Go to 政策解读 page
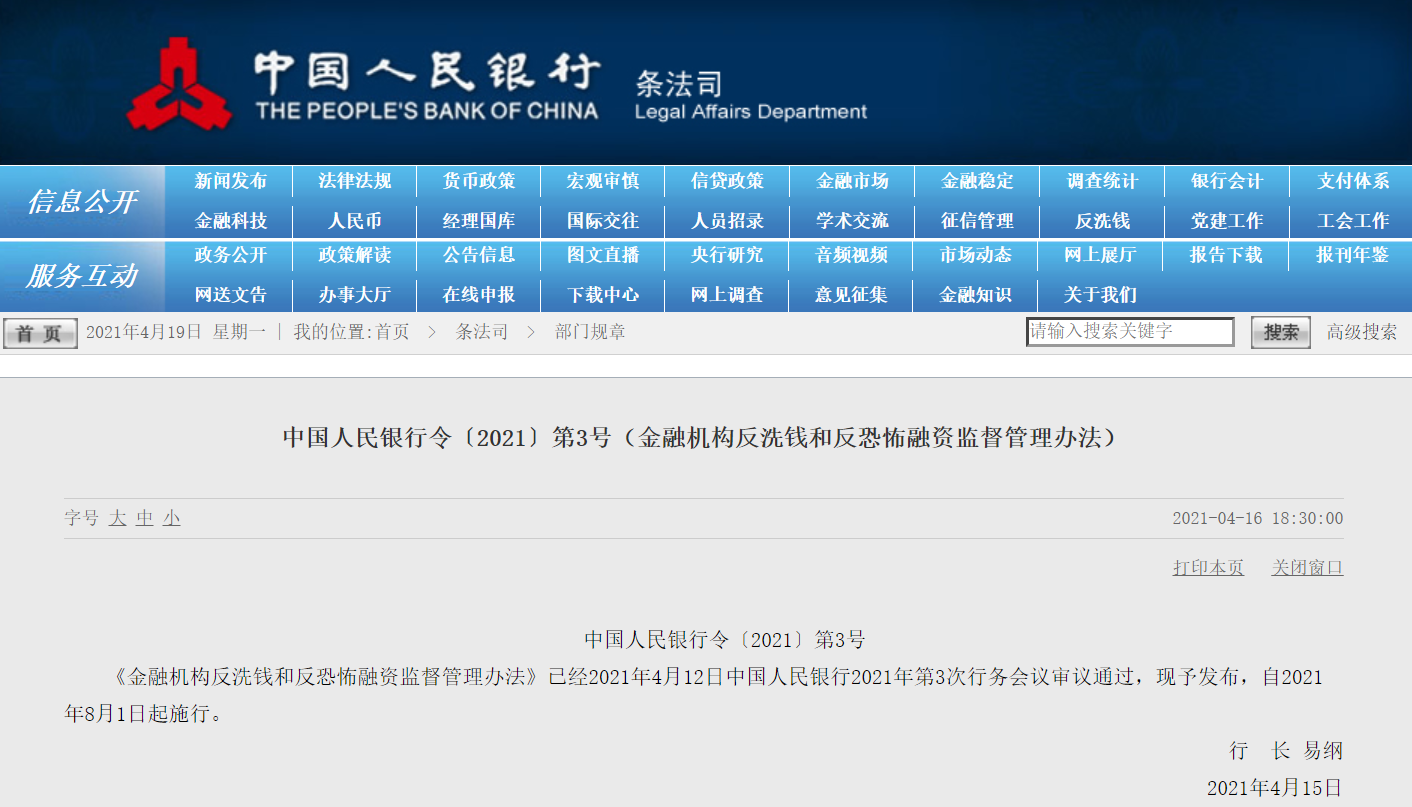Viewport: 1412px width, 807px height. click(355, 255)
